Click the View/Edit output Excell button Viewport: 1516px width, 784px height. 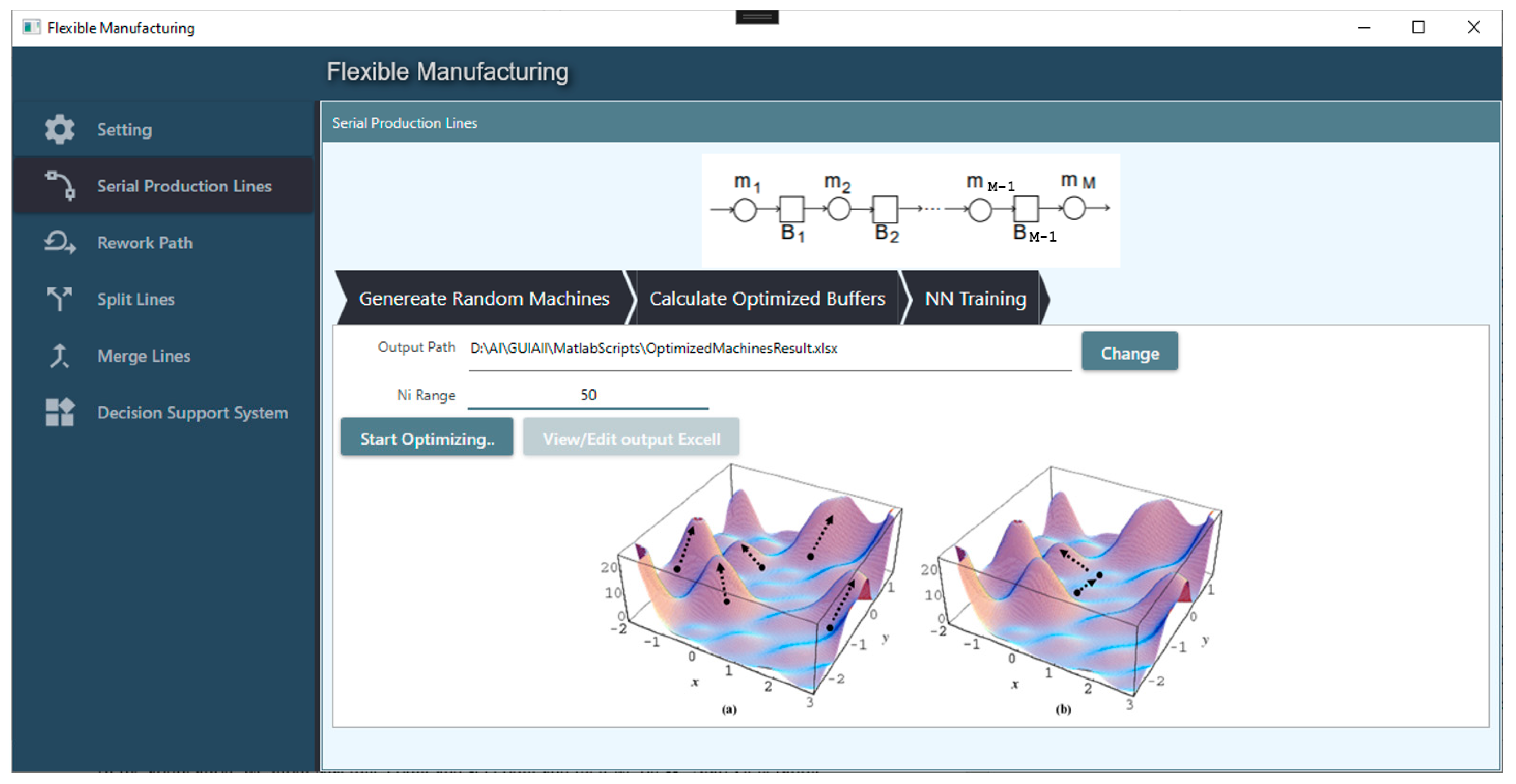pos(630,439)
